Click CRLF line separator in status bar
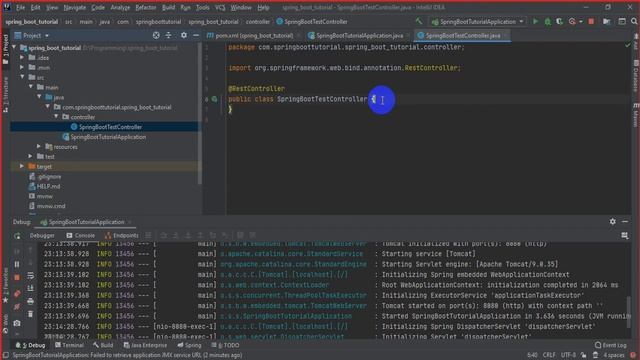 point(549,355)
